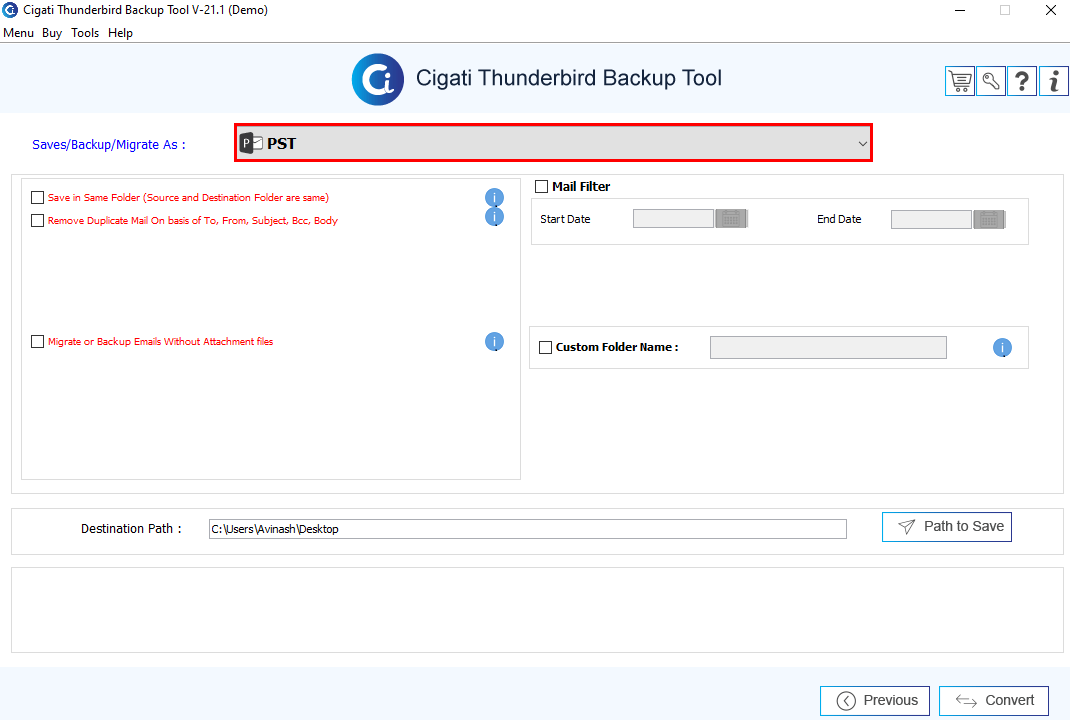Click info icon beside Migrate Without Attachment

coord(494,341)
